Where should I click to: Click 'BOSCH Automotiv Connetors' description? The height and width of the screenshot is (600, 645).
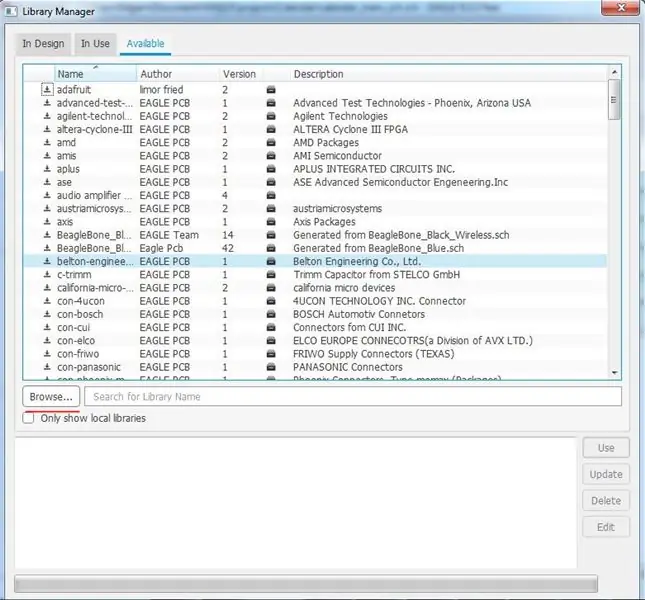coord(359,314)
